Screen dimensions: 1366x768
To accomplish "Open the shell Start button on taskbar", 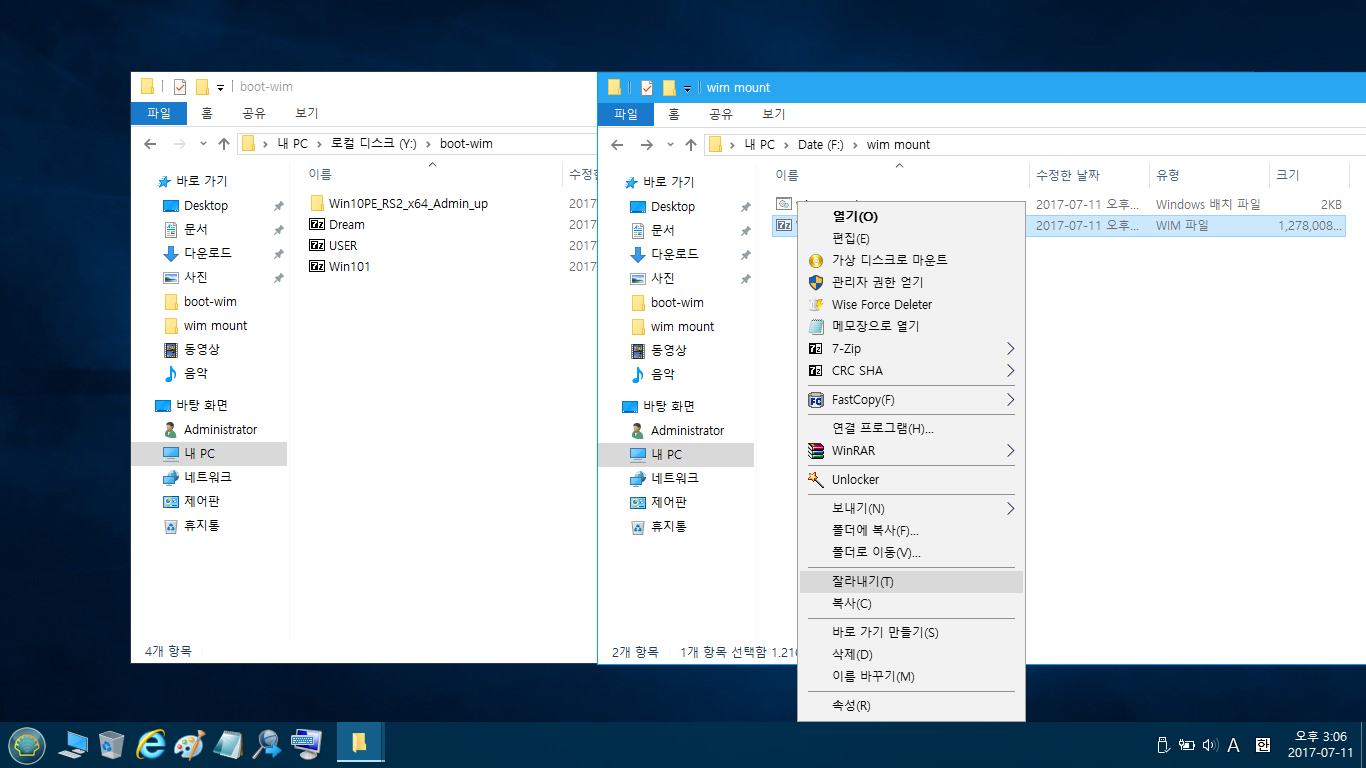I will tap(27, 745).
